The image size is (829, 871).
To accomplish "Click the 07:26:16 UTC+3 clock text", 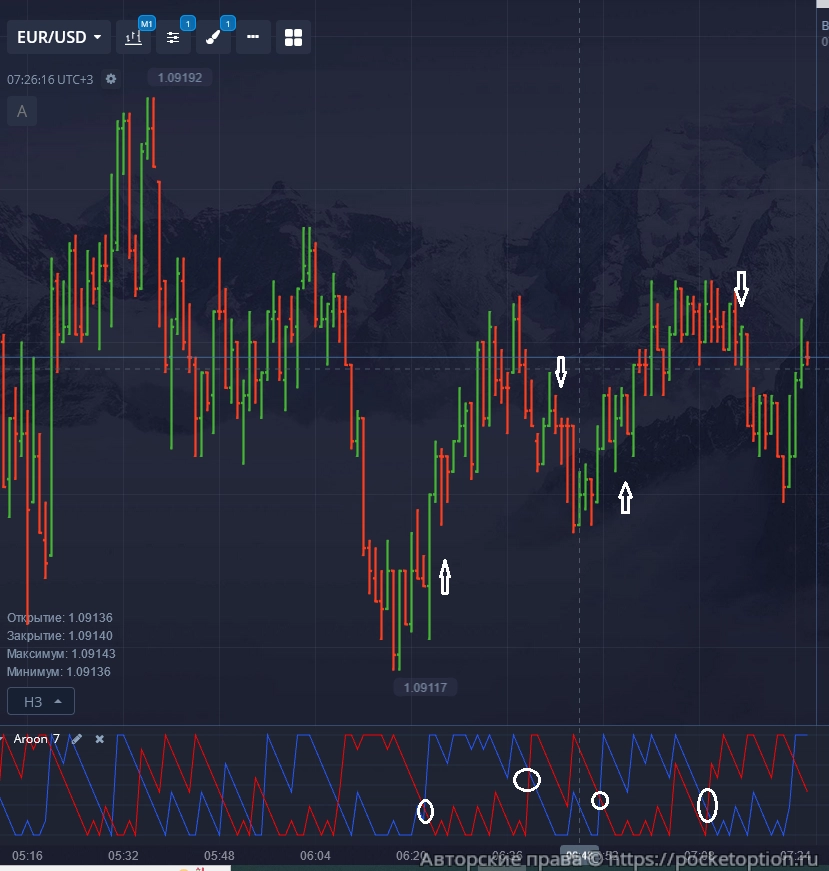I will pyautogui.click(x=50, y=79).
